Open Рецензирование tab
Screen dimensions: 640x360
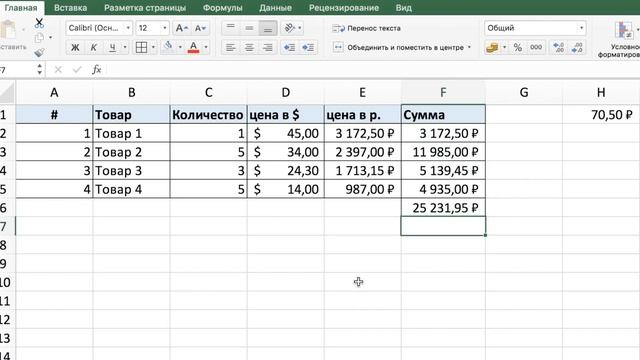(x=344, y=8)
